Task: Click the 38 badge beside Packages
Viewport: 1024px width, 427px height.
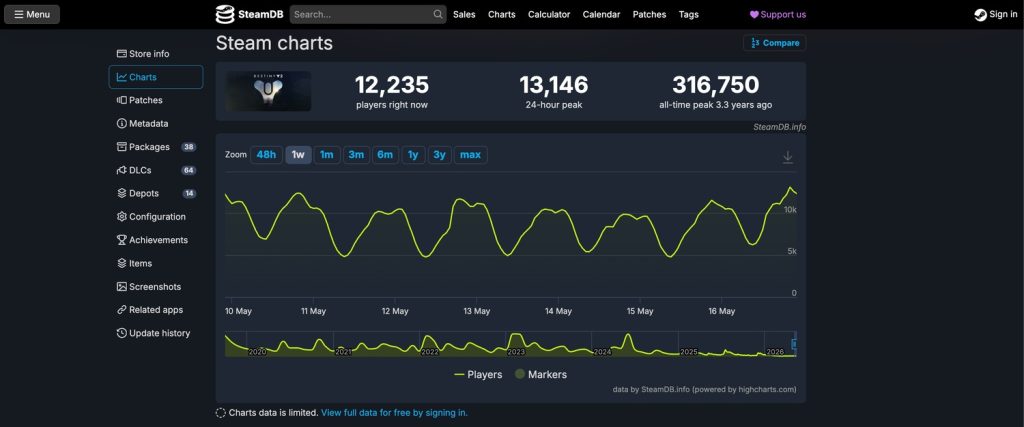Action: [189, 147]
